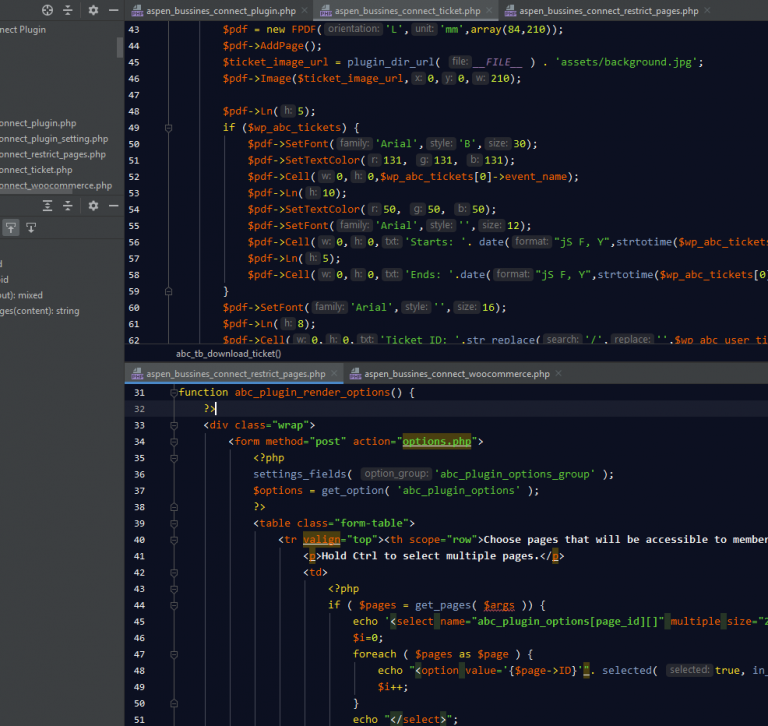
Task: Toggle autoscroll to source in Structure panel
Action: tap(11, 228)
